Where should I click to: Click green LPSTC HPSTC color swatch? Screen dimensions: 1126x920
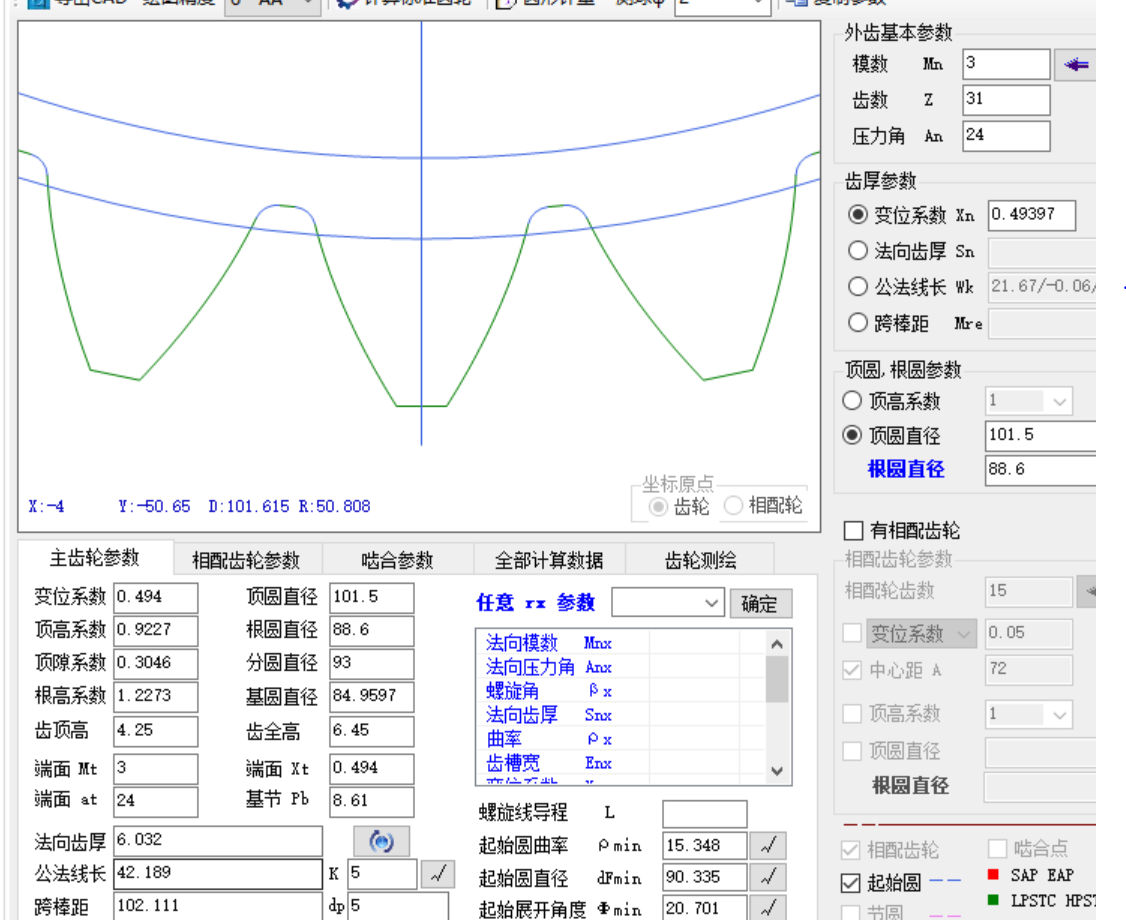click(x=993, y=900)
